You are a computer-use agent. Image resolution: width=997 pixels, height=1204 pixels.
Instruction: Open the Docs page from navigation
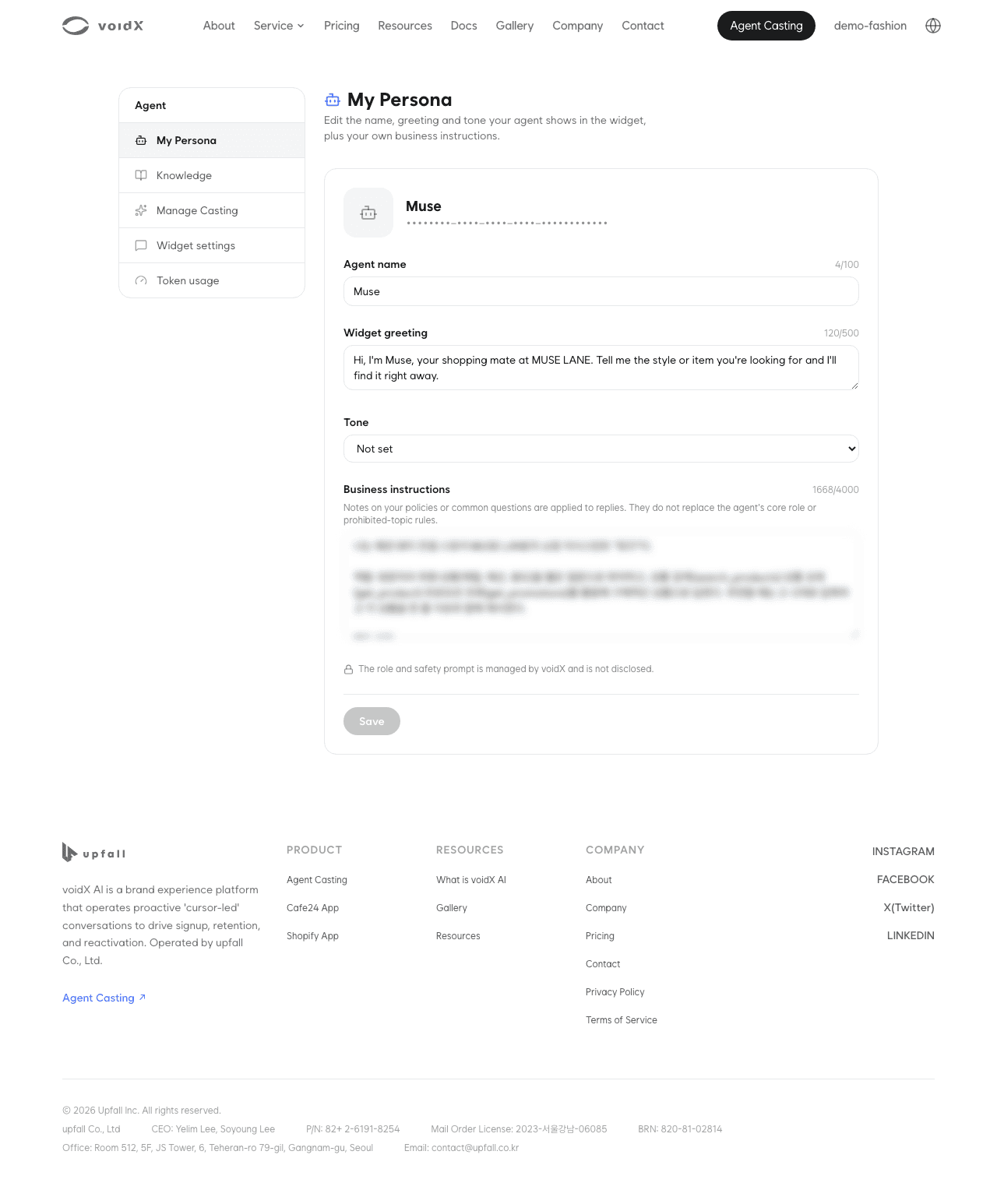464,26
